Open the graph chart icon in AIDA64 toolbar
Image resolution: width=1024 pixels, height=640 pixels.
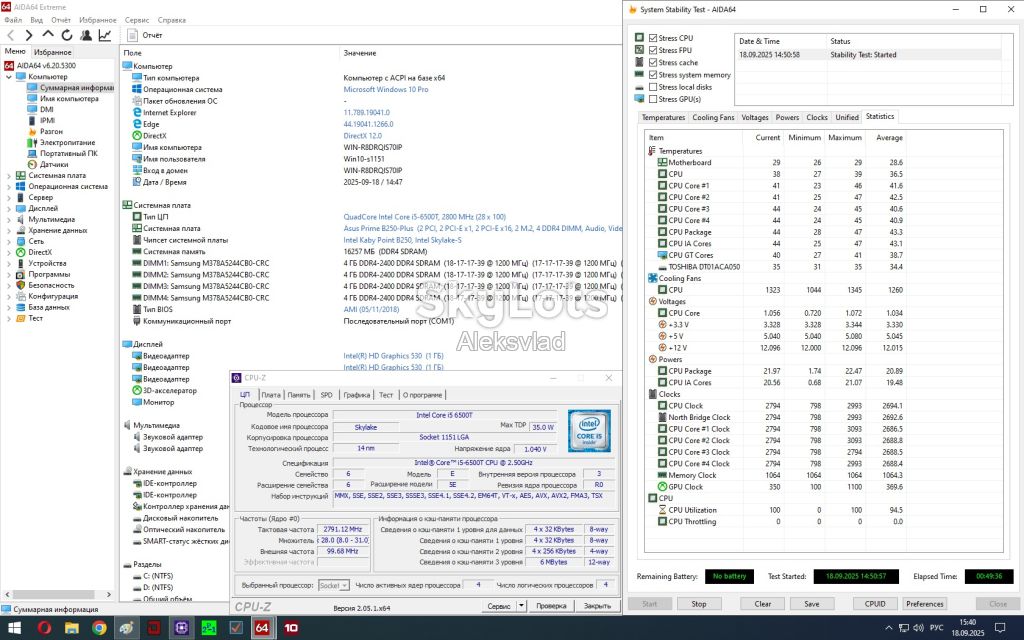coord(104,35)
